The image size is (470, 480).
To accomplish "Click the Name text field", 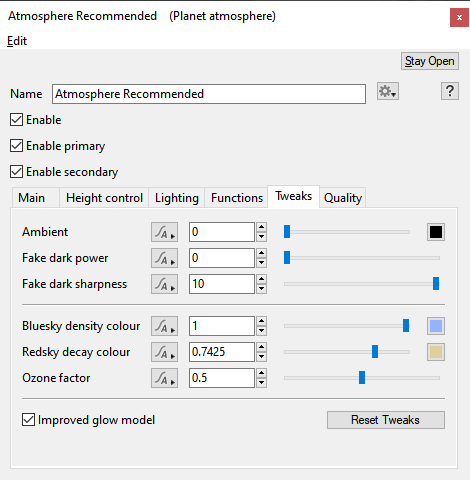I will coord(209,94).
